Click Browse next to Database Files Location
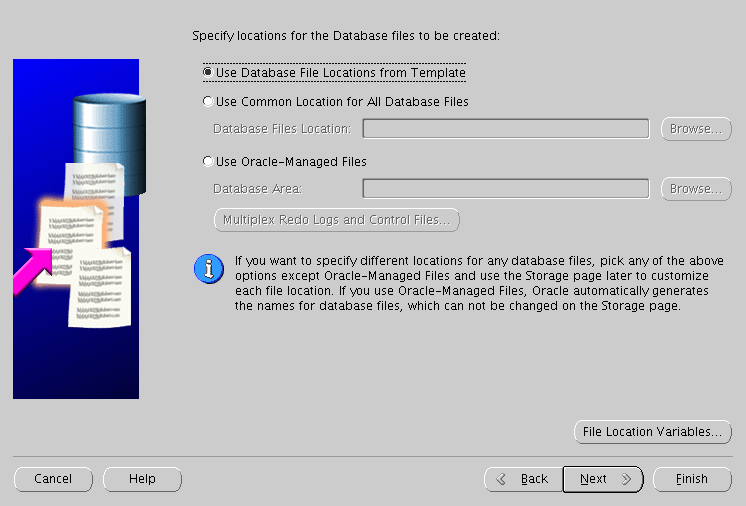Screen dimensions: 746x506 (x=696, y=129)
